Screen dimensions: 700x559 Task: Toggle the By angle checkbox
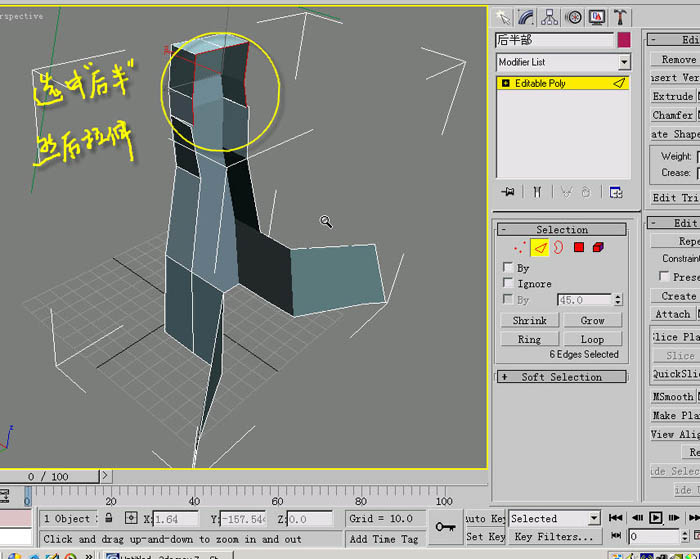[x=508, y=299]
